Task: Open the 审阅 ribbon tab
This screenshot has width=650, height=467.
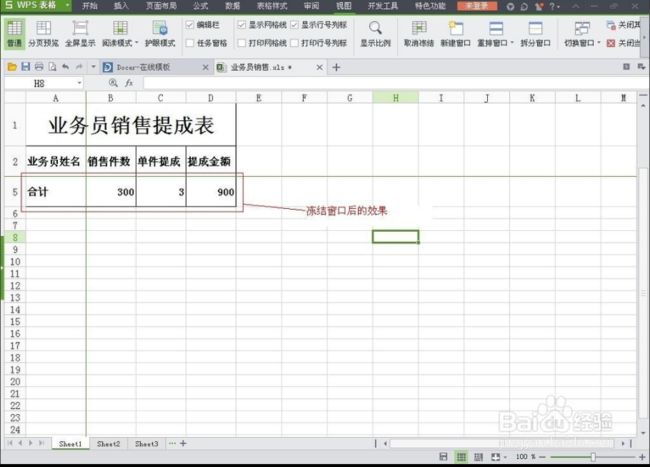Action: point(311,6)
